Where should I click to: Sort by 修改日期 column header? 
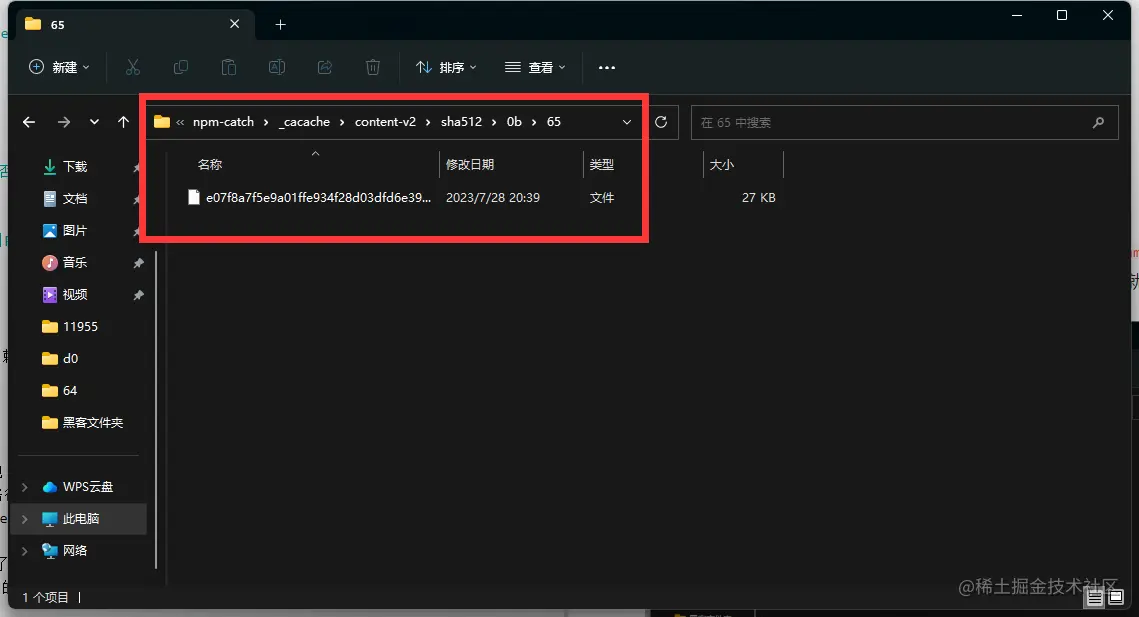470,164
